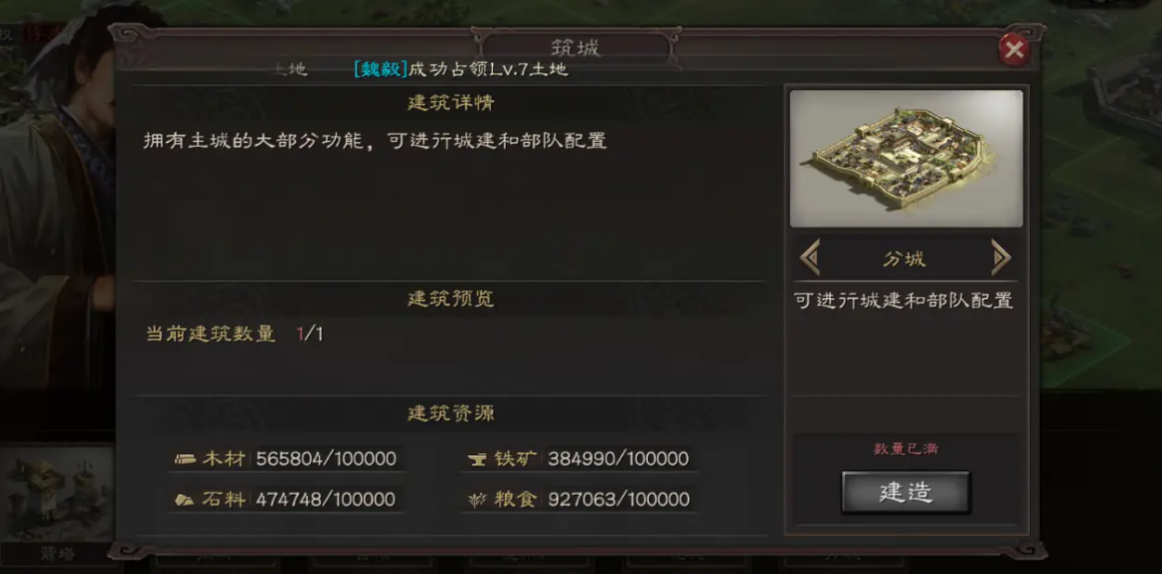Click the 粮食 927063/100000 amount
Screen dimensions: 1162x574
tap(619, 500)
